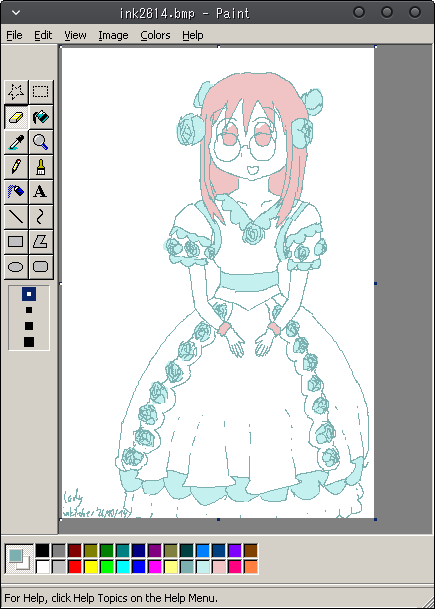Pick the pale yellow swatch
435x609 pixels.
point(171,567)
